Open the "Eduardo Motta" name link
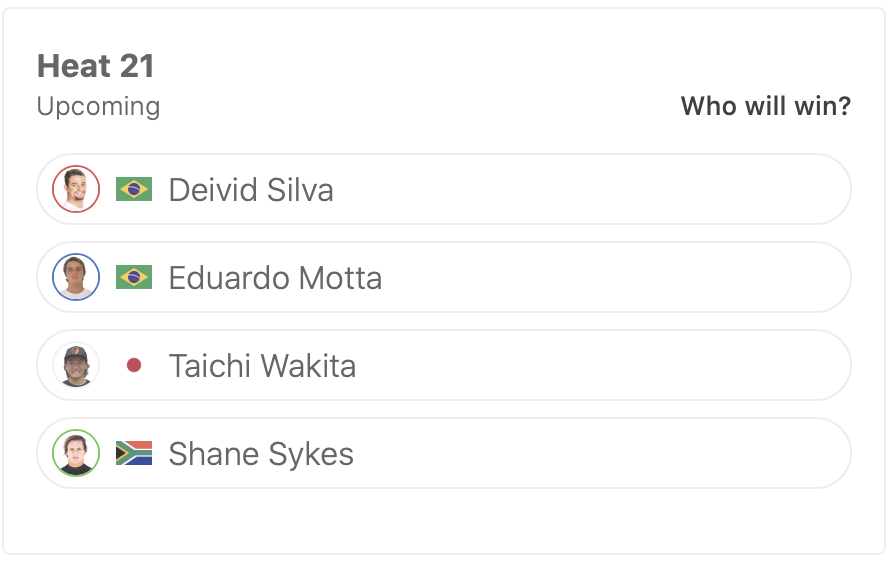Viewport: 894px width, 562px height. coord(275,277)
